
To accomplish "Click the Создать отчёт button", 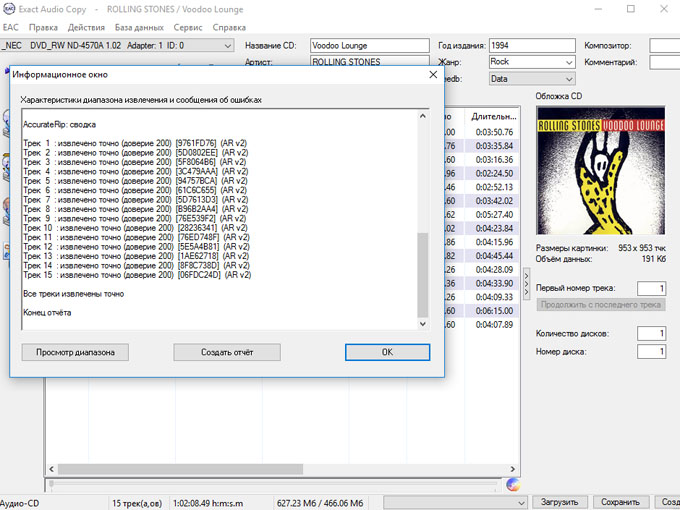I will click(226, 352).
